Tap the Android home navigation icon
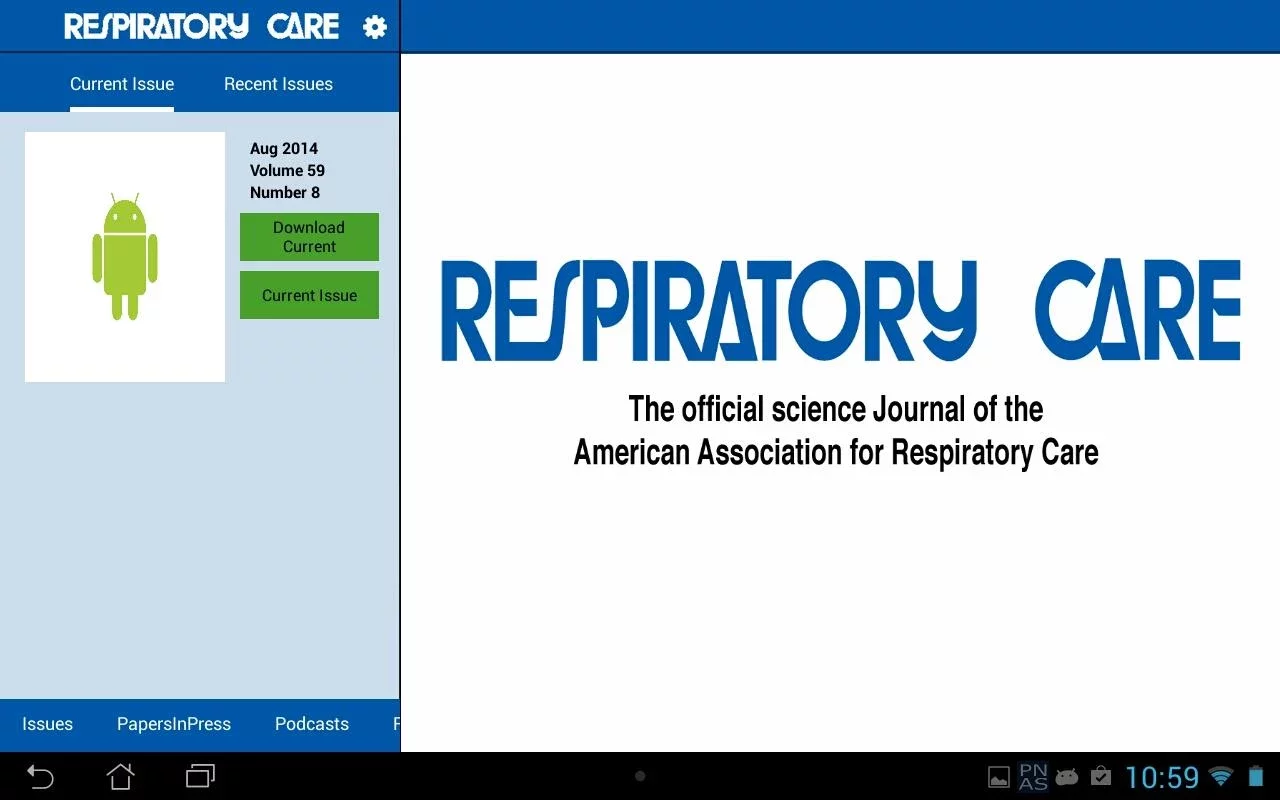The width and height of the screenshot is (1280, 800). (x=120, y=776)
